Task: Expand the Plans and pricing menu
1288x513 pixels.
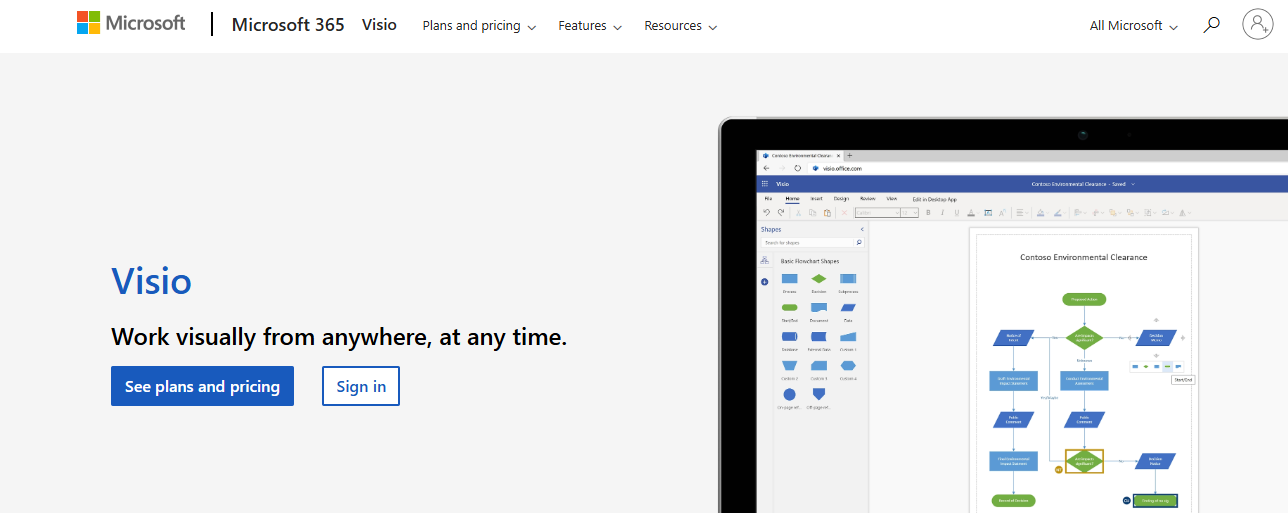Action: pyautogui.click(x=479, y=26)
